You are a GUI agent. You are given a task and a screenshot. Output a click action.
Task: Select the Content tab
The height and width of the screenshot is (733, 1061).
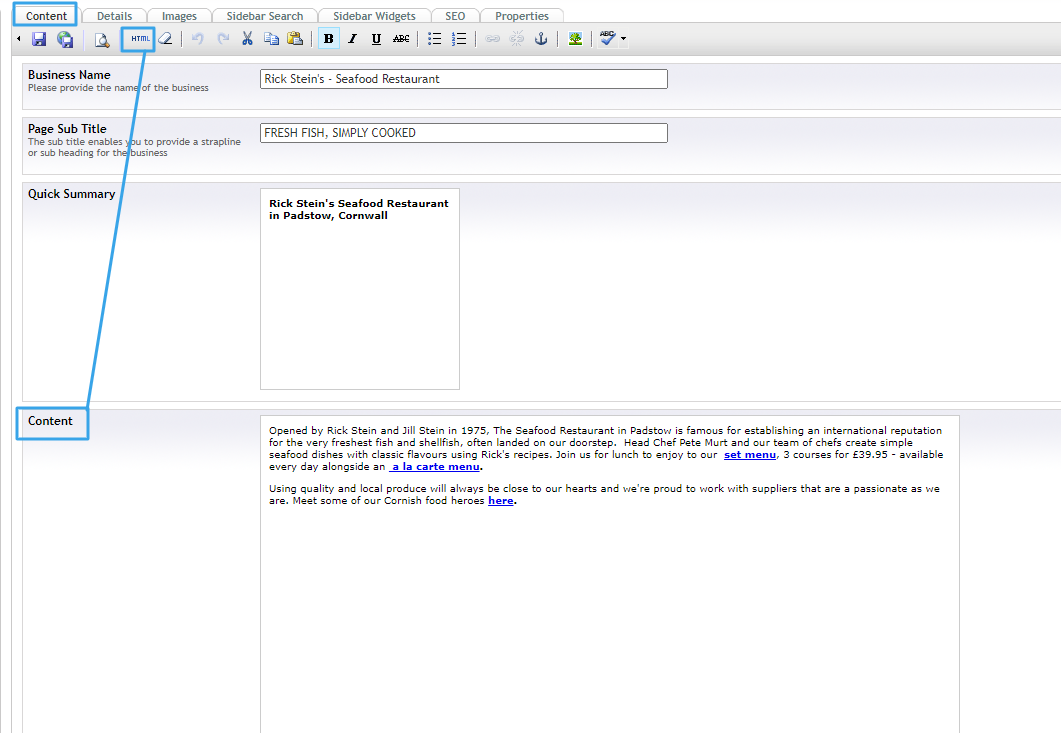[46, 16]
